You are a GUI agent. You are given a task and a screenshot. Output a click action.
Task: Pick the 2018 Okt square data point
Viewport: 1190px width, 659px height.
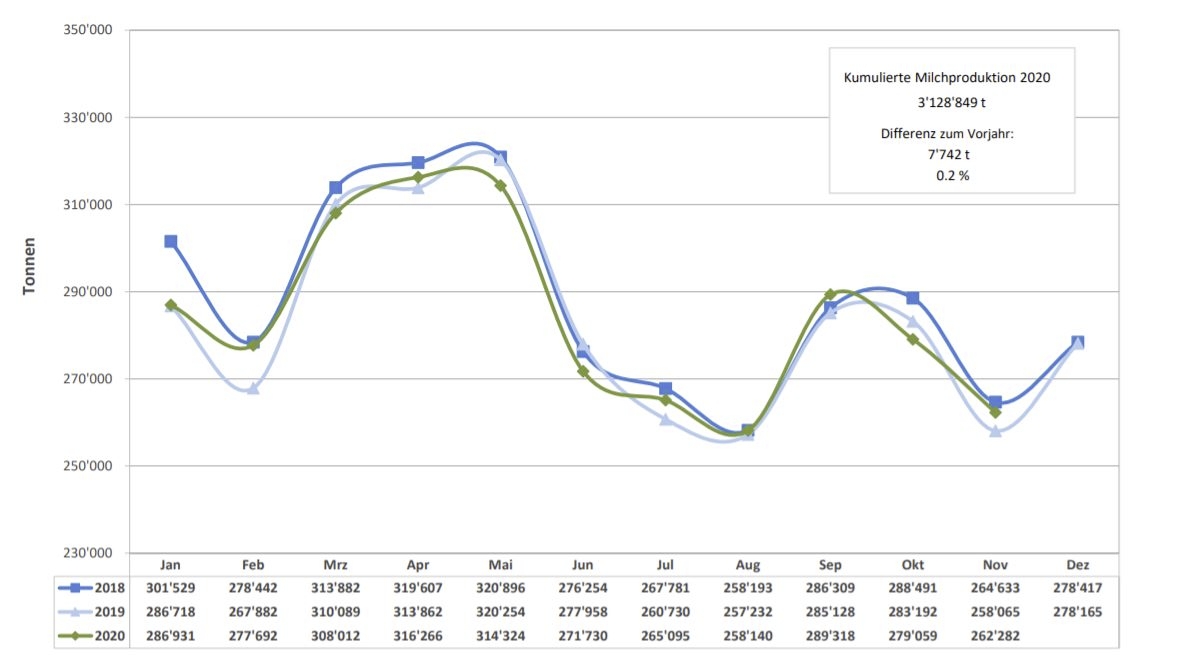(912, 298)
